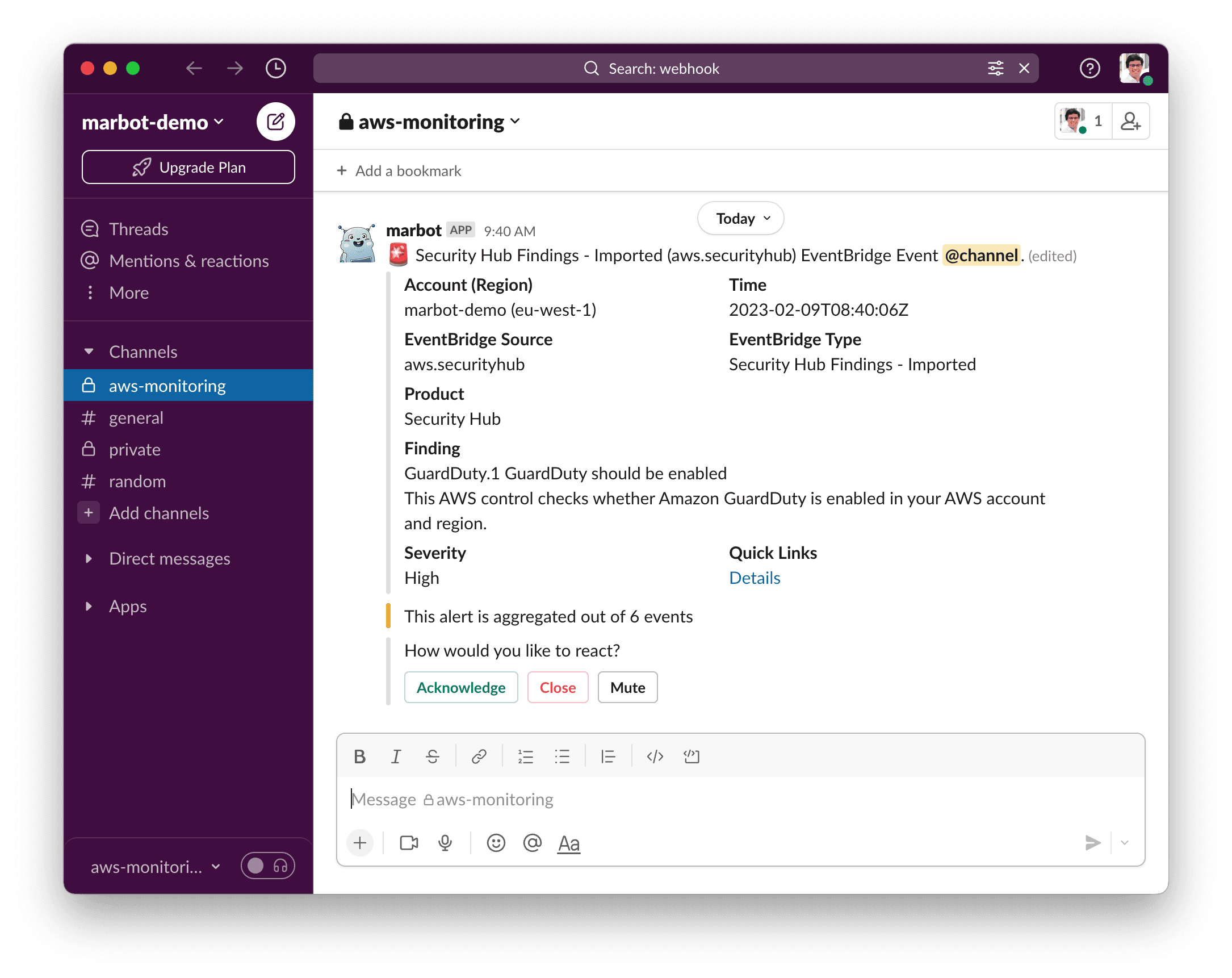Viewport: 1232px width, 978px height.
Task: Click the 9:40 AM timestamp
Action: pos(509,231)
